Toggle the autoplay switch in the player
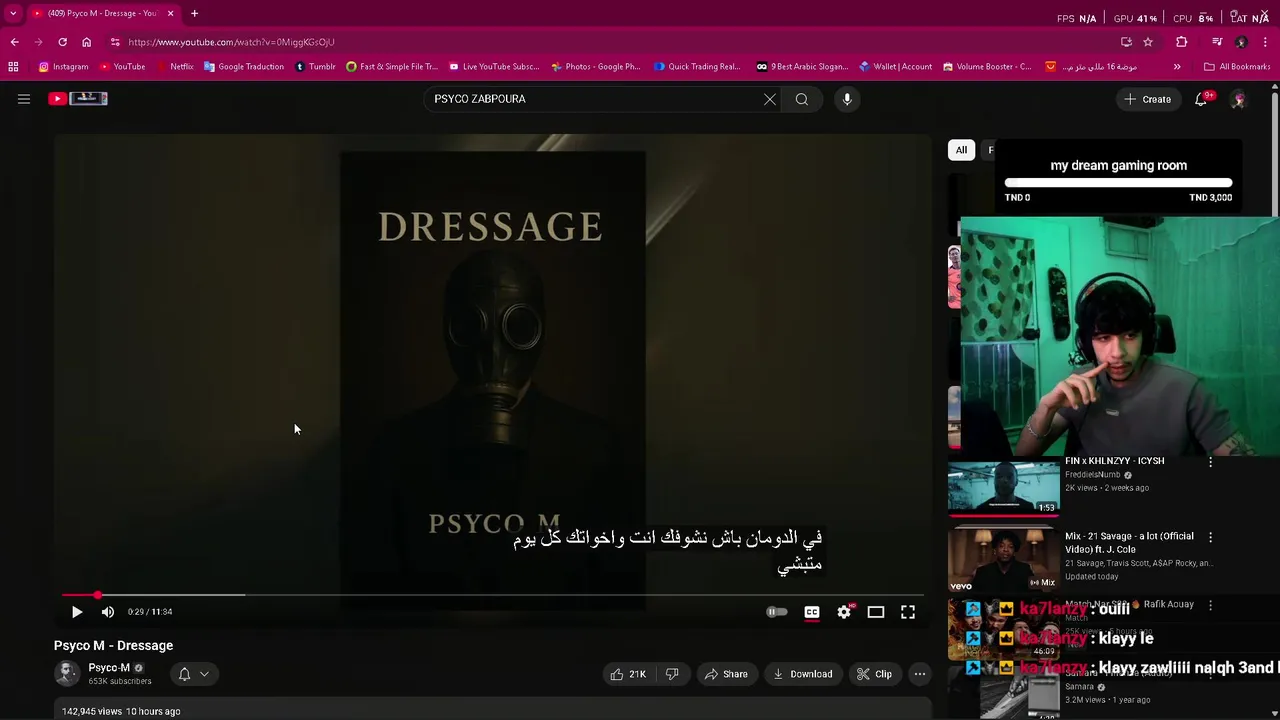 (777, 612)
